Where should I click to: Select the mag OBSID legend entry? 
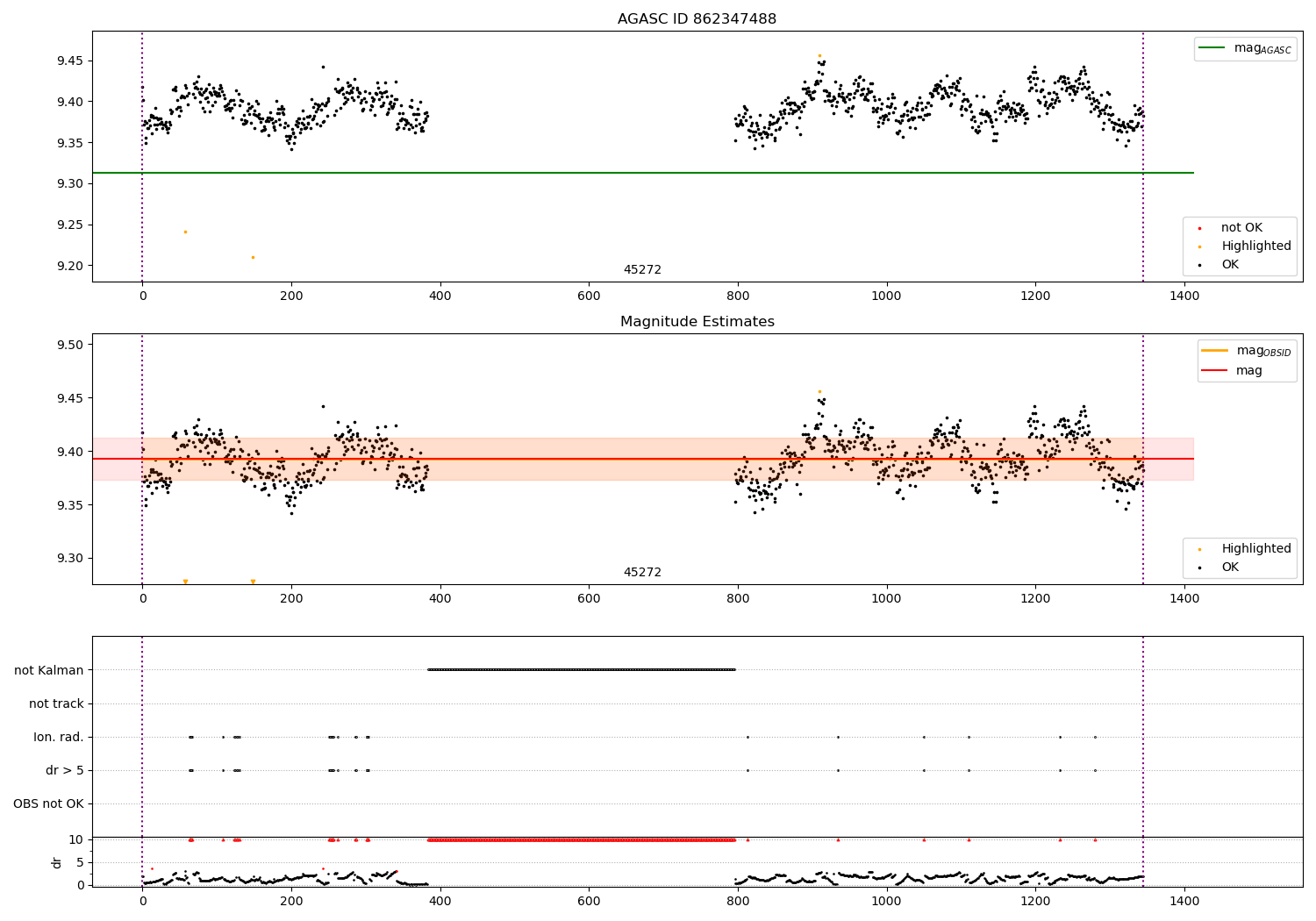tap(1247, 351)
